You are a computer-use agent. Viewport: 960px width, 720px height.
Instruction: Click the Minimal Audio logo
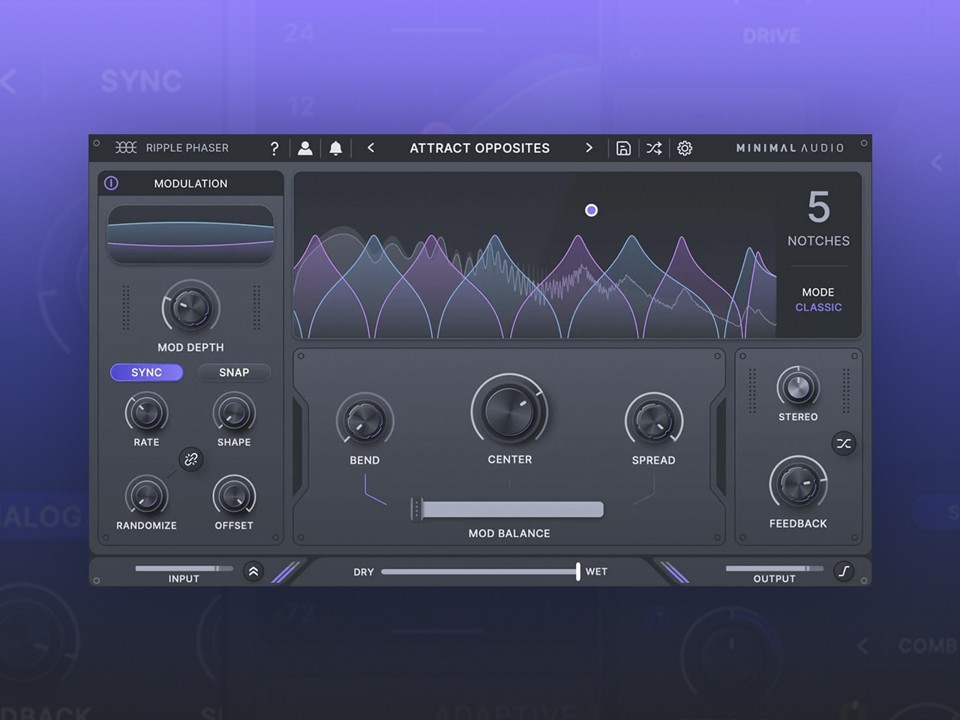click(x=790, y=148)
